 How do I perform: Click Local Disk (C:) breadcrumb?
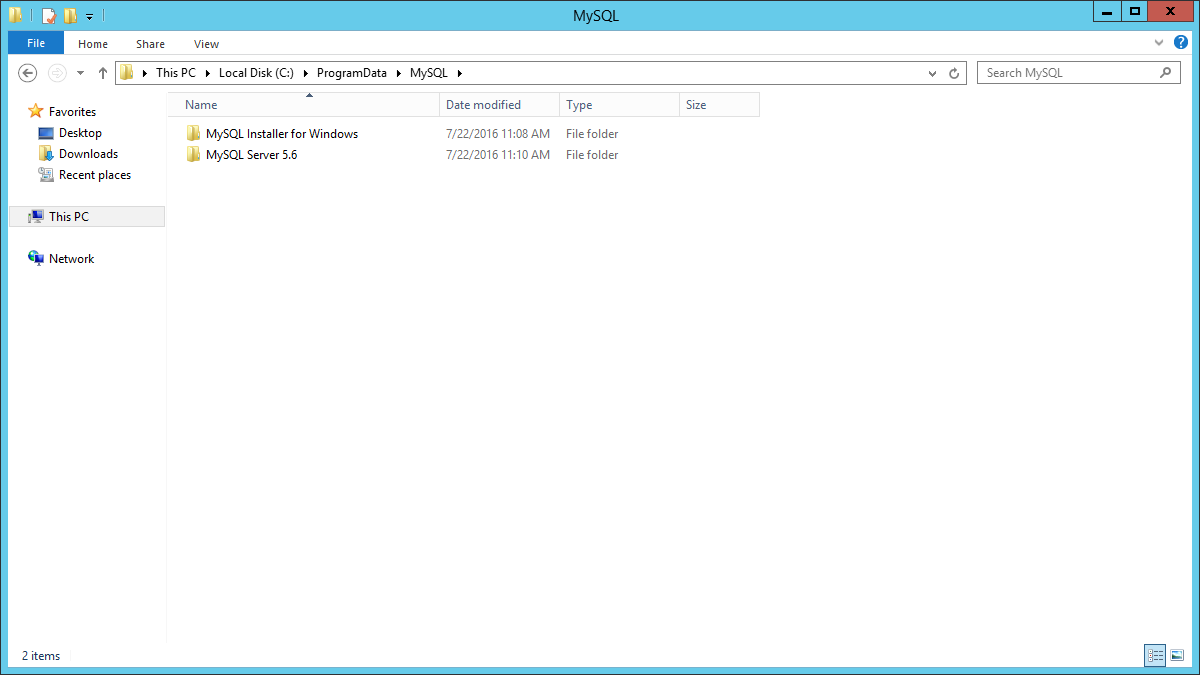256,73
